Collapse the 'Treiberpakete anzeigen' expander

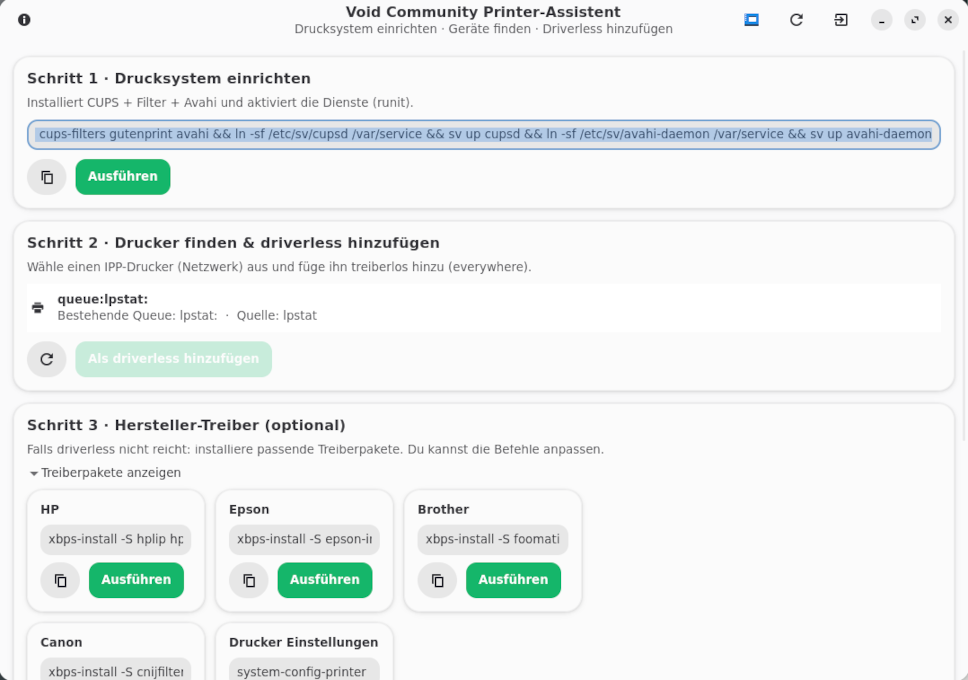[x=105, y=473]
